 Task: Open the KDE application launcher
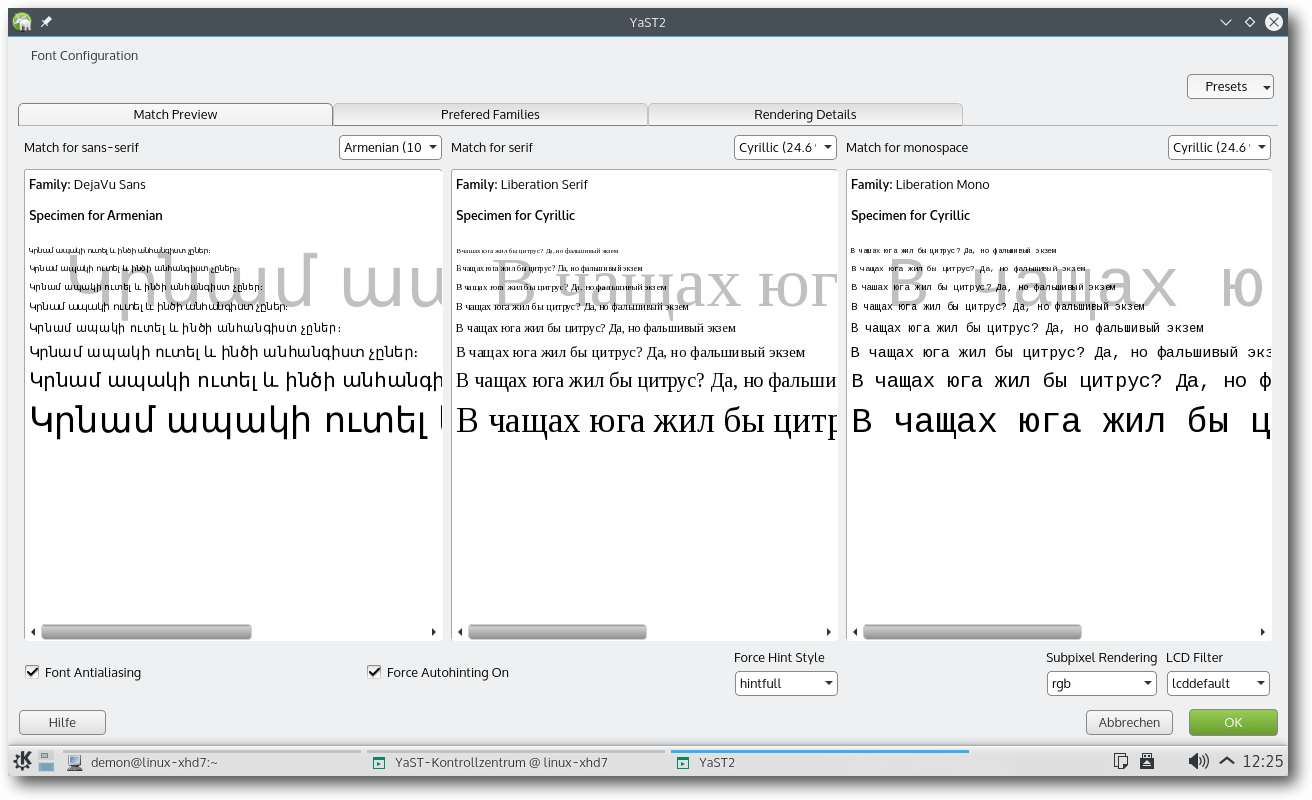(x=21, y=762)
